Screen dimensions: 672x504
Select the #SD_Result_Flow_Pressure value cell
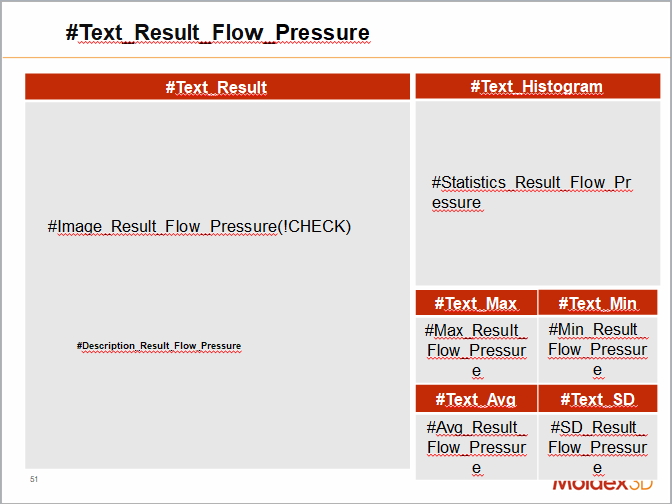(598, 447)
